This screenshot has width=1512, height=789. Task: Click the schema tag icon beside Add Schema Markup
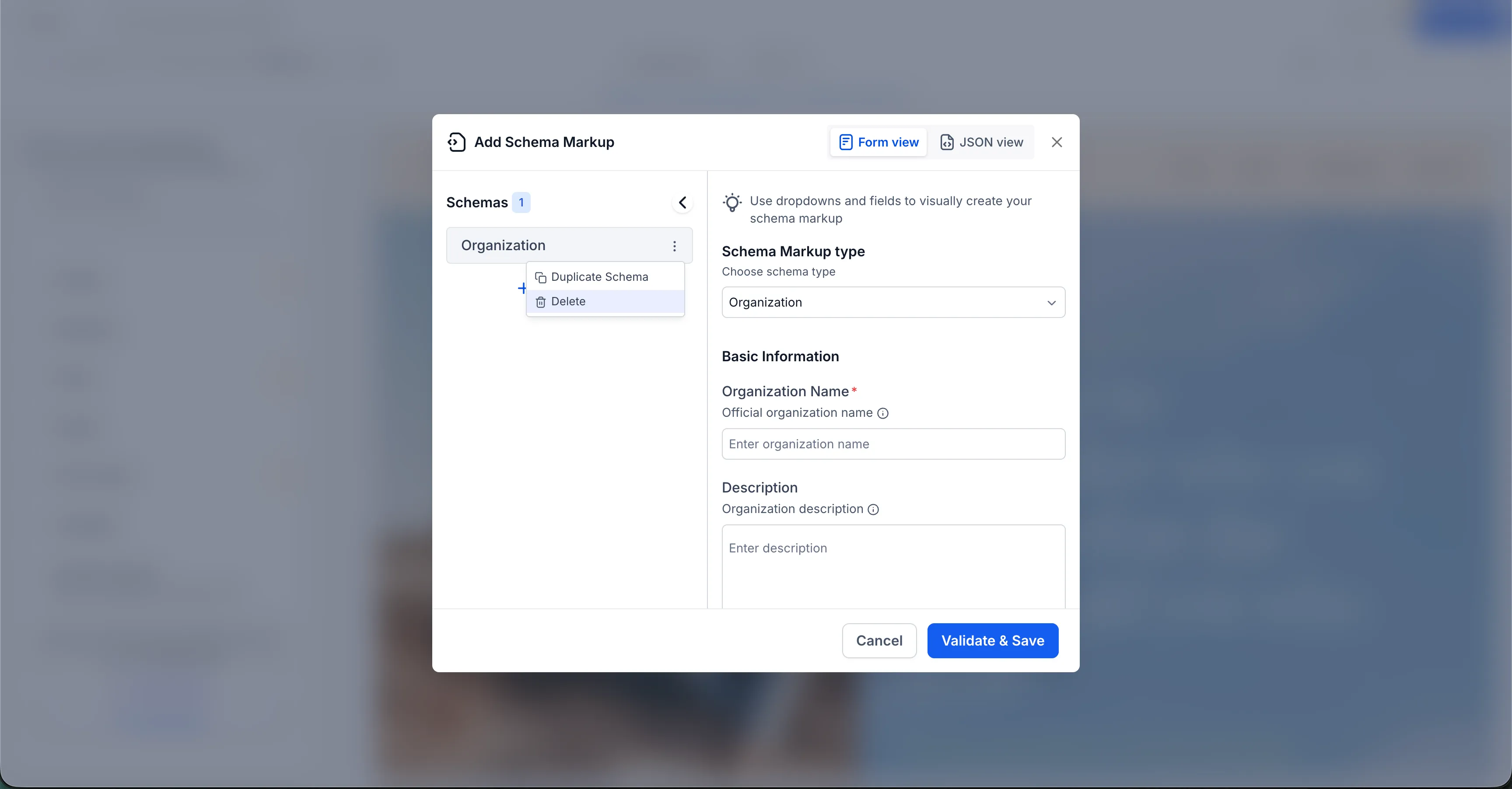click(457, 141)
